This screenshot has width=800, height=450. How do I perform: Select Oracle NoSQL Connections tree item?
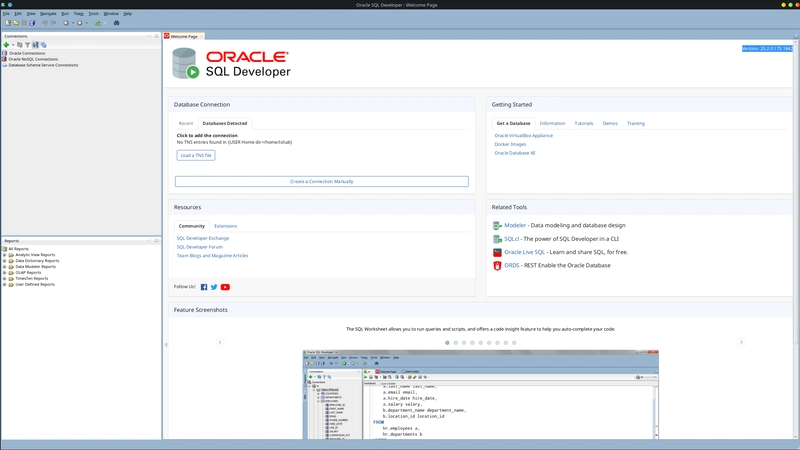[33, 59]
